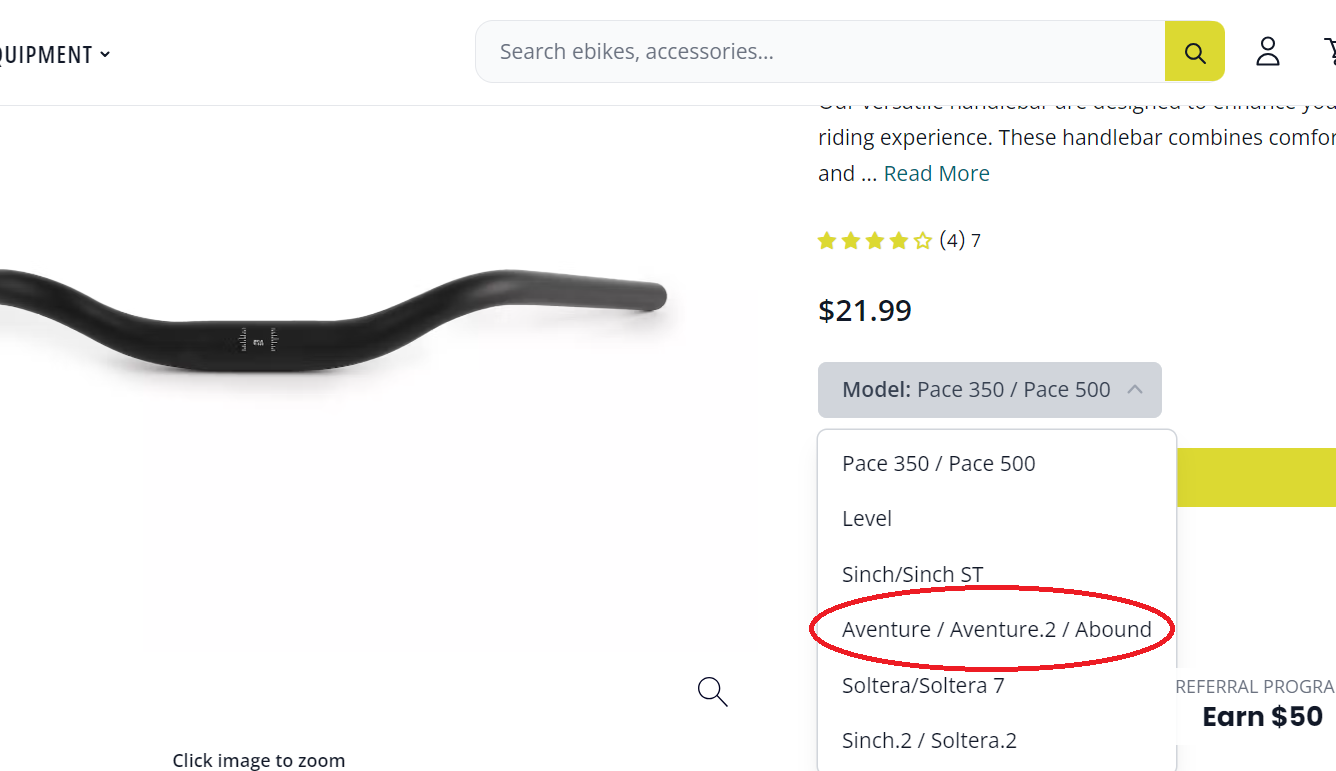Click the first yellow rating star
The height and width of the screenshot is (771, 1336).
[827, 240]
